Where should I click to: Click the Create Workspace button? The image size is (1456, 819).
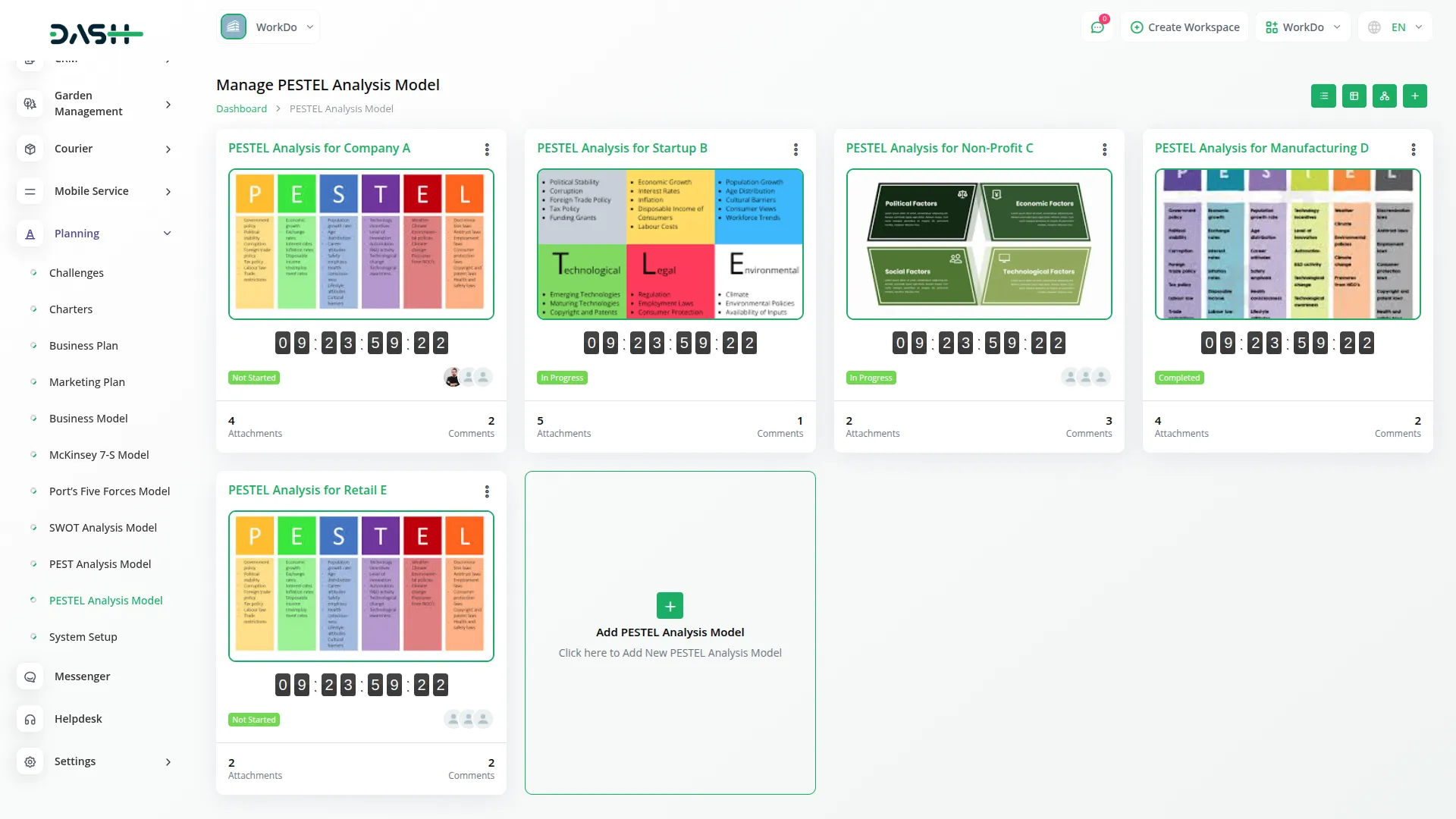pos(1185,27)
